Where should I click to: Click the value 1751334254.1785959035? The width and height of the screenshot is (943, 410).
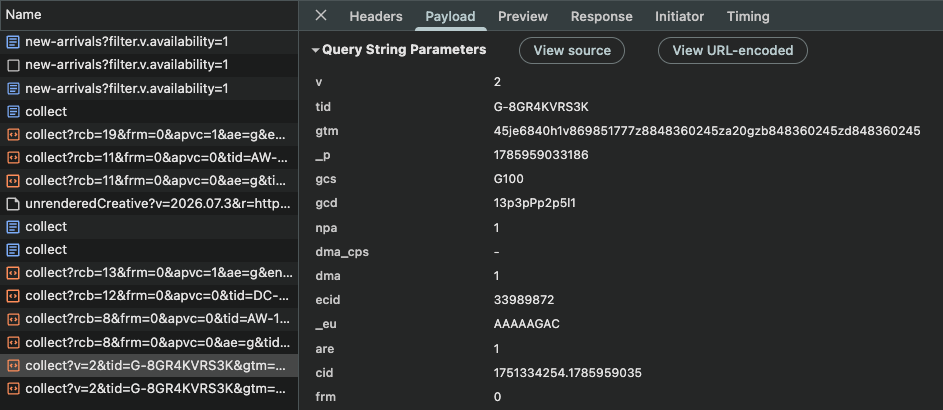click(567, 373)
